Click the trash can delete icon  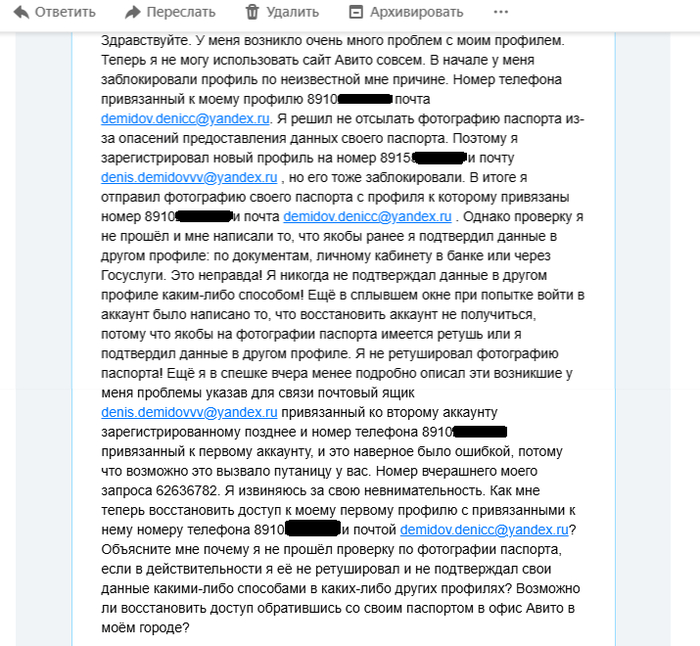pyautogui.click(x=253, y=12)
